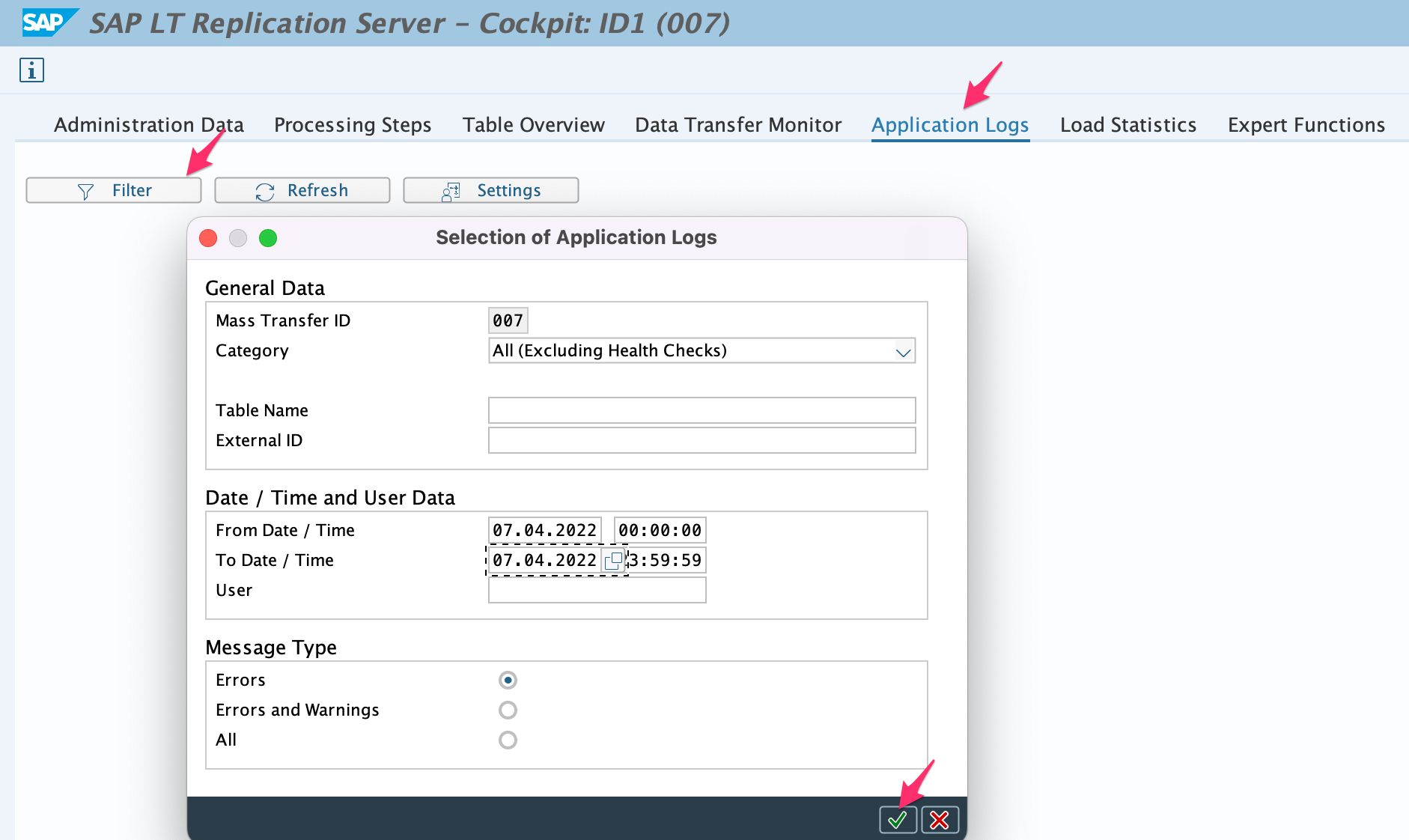The image size is (1409, 840).
Task: Switch to the Processing Steps tab
Action: pos(353,125)
